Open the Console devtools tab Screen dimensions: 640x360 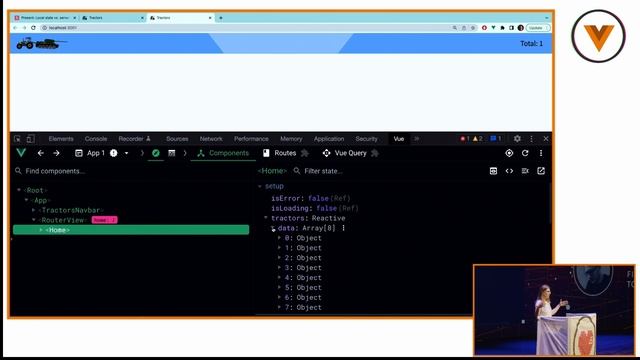tap(96, 139)
